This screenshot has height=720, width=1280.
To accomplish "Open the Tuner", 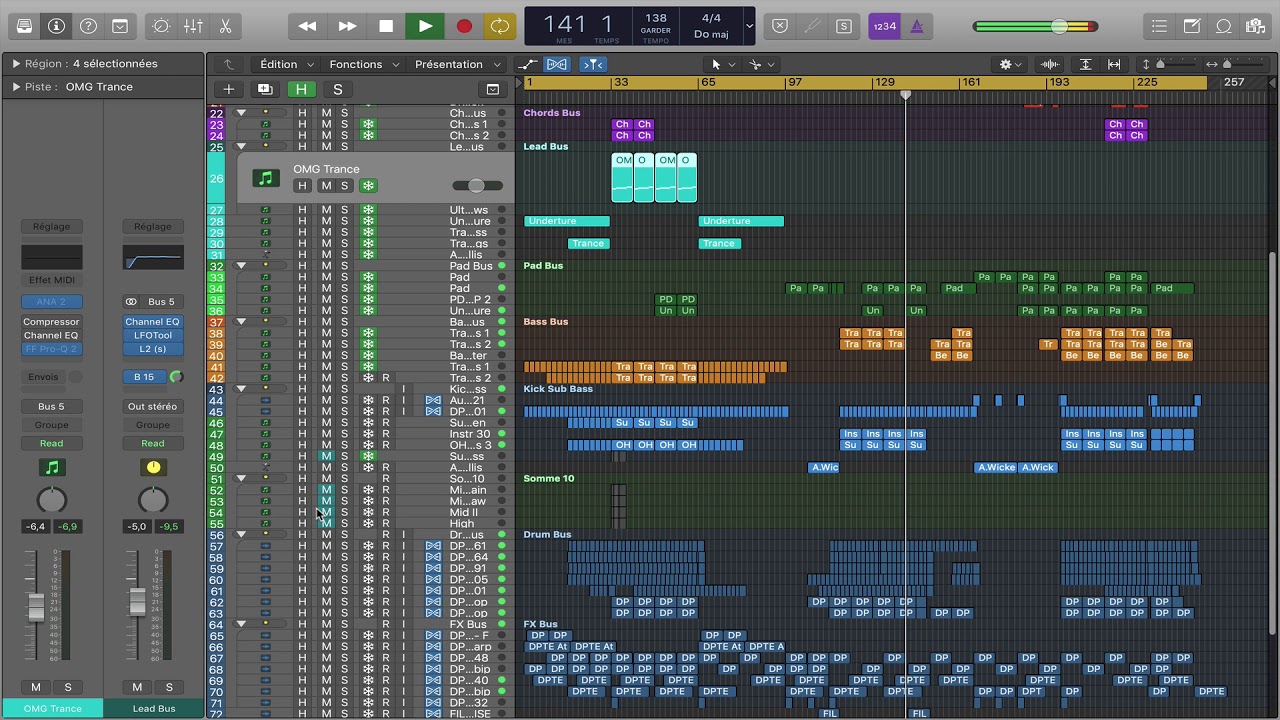I will [x=813, y=26].
